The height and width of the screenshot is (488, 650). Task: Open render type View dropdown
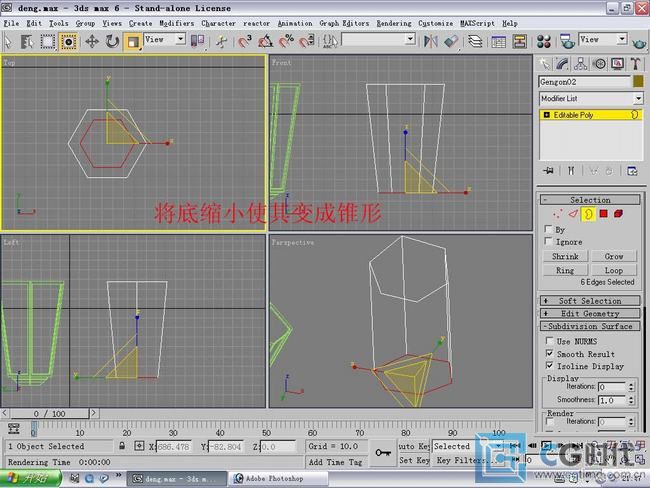(x=622, y=39)
